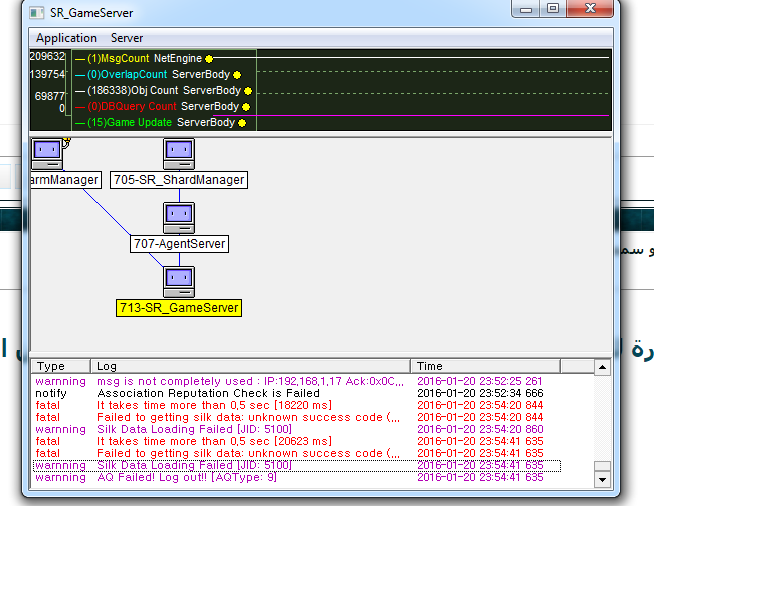The image size is (768, 614).
Task: Toggle MsgCount NetEngine yellow dot
Action: [209, 59]
